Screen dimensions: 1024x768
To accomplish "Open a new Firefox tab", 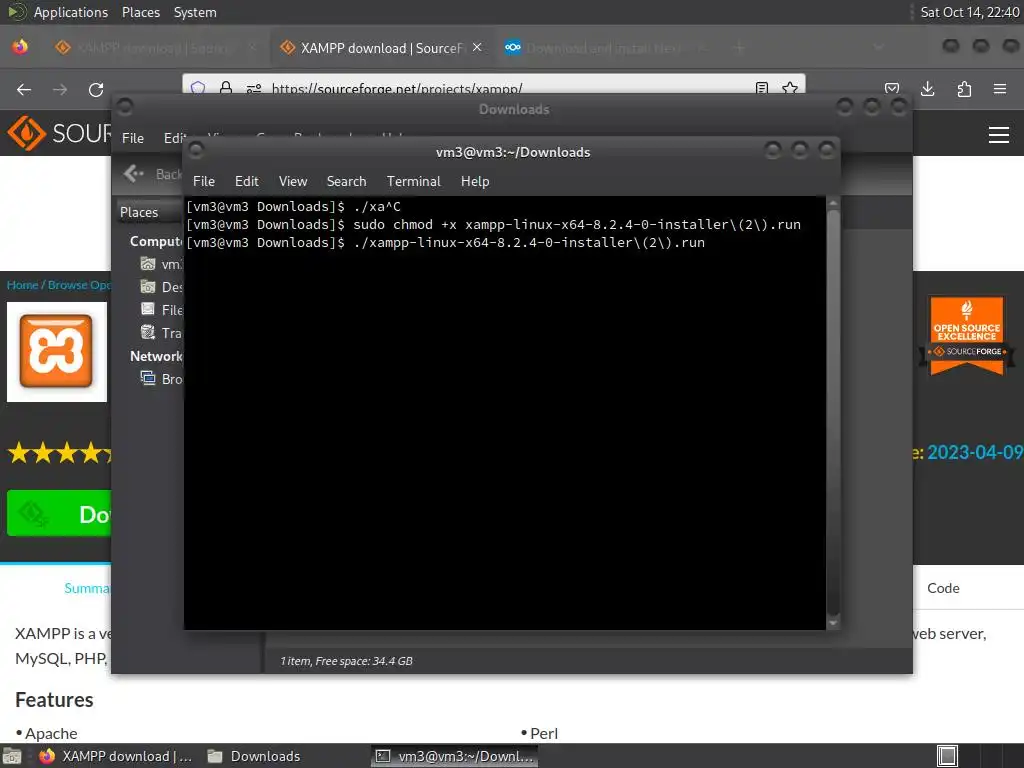I will (x=739, y=48).
